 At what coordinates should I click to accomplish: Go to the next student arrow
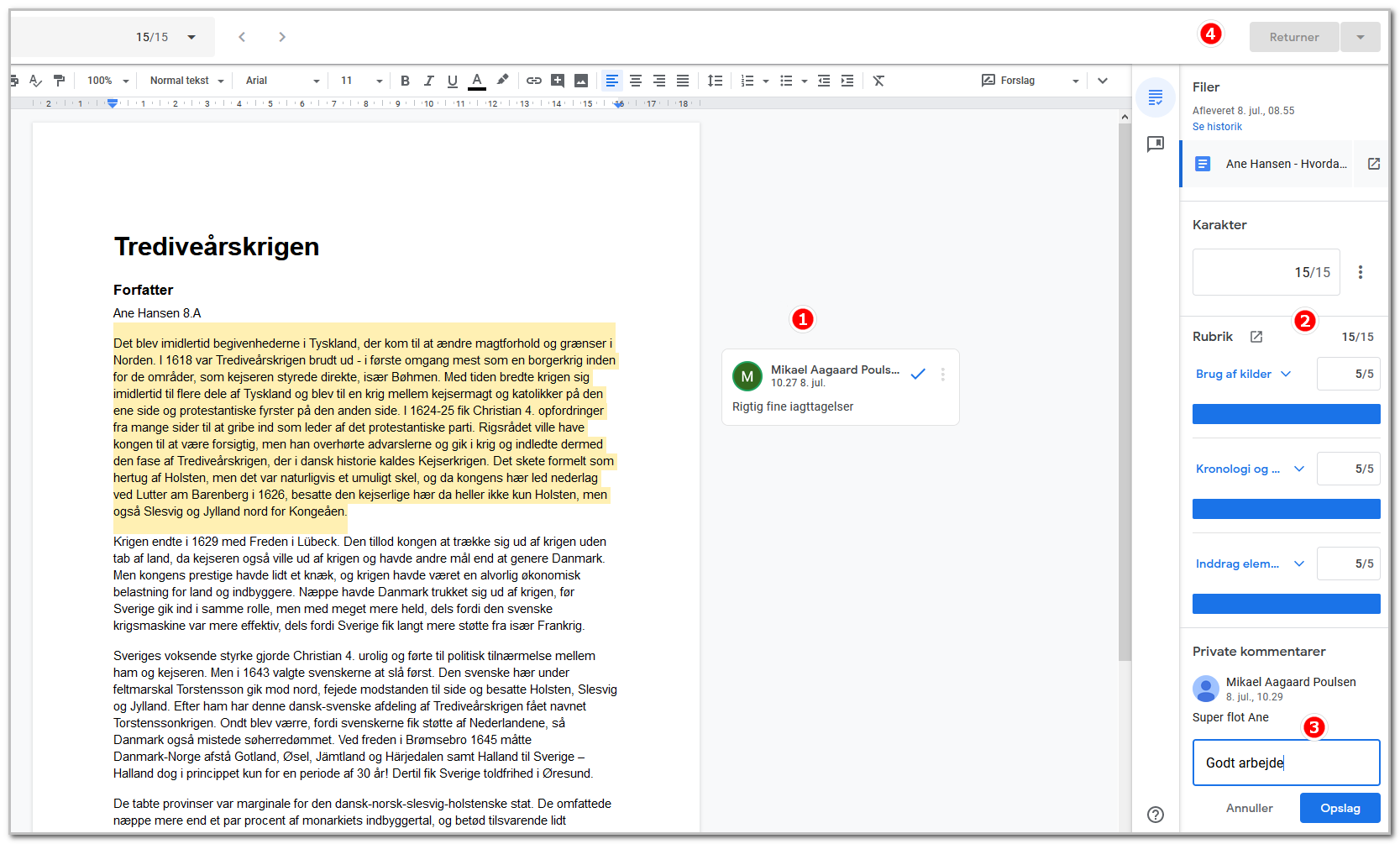(x=282, y=37)
